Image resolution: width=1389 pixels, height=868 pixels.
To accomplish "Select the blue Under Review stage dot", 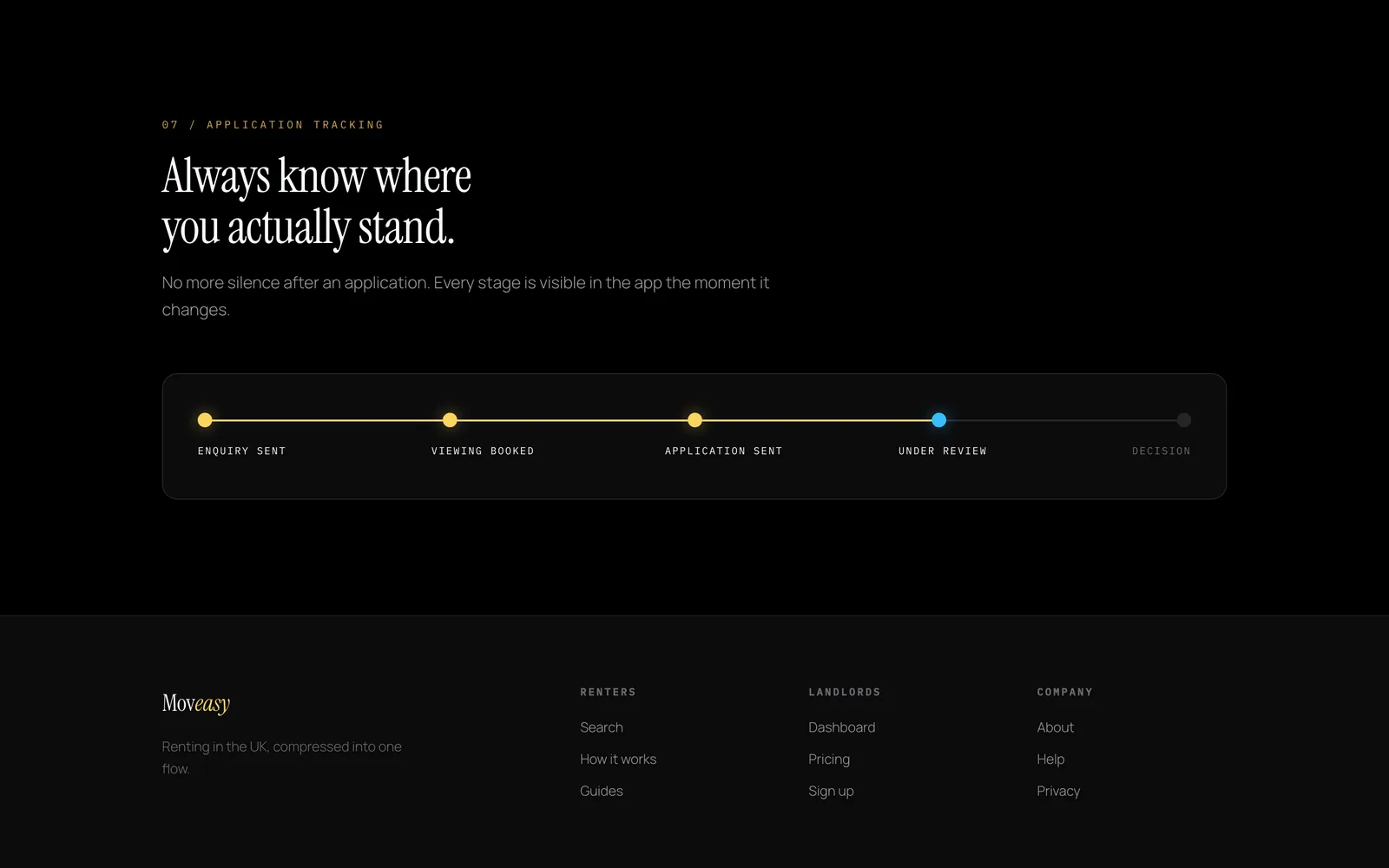I will pos(939,420).
